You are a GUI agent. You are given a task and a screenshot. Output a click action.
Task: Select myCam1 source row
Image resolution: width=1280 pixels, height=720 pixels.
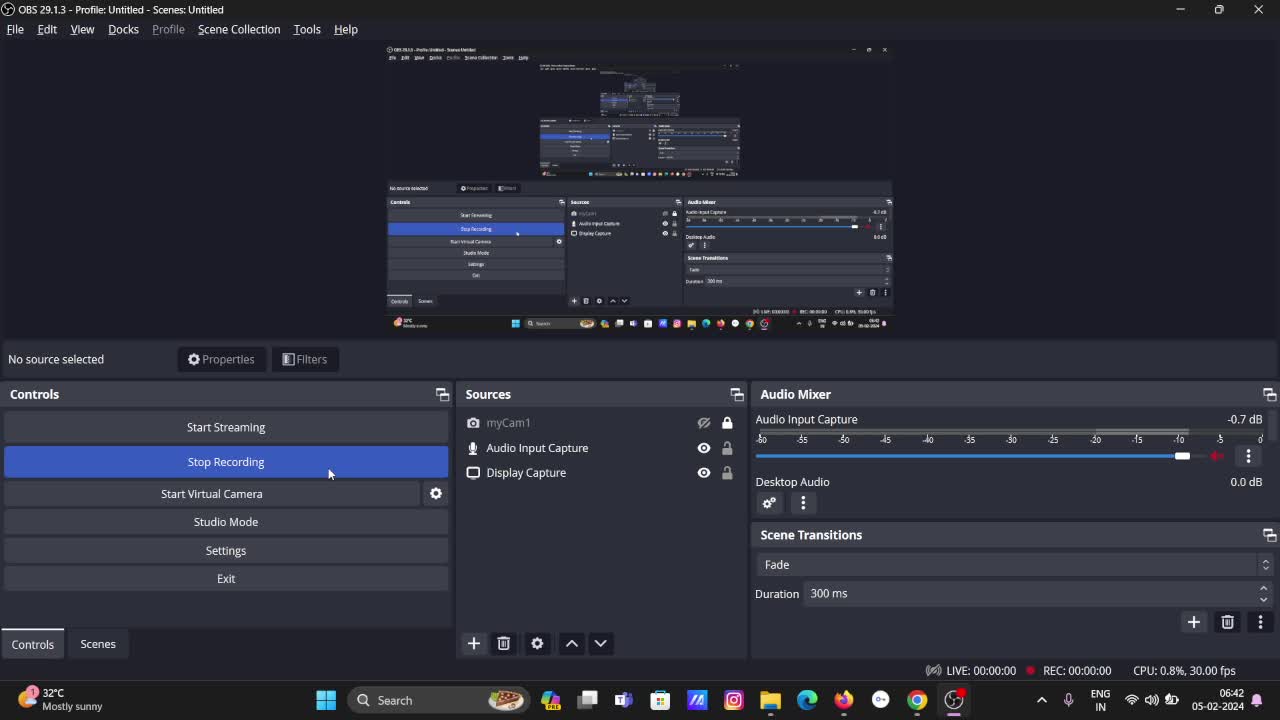600,423
